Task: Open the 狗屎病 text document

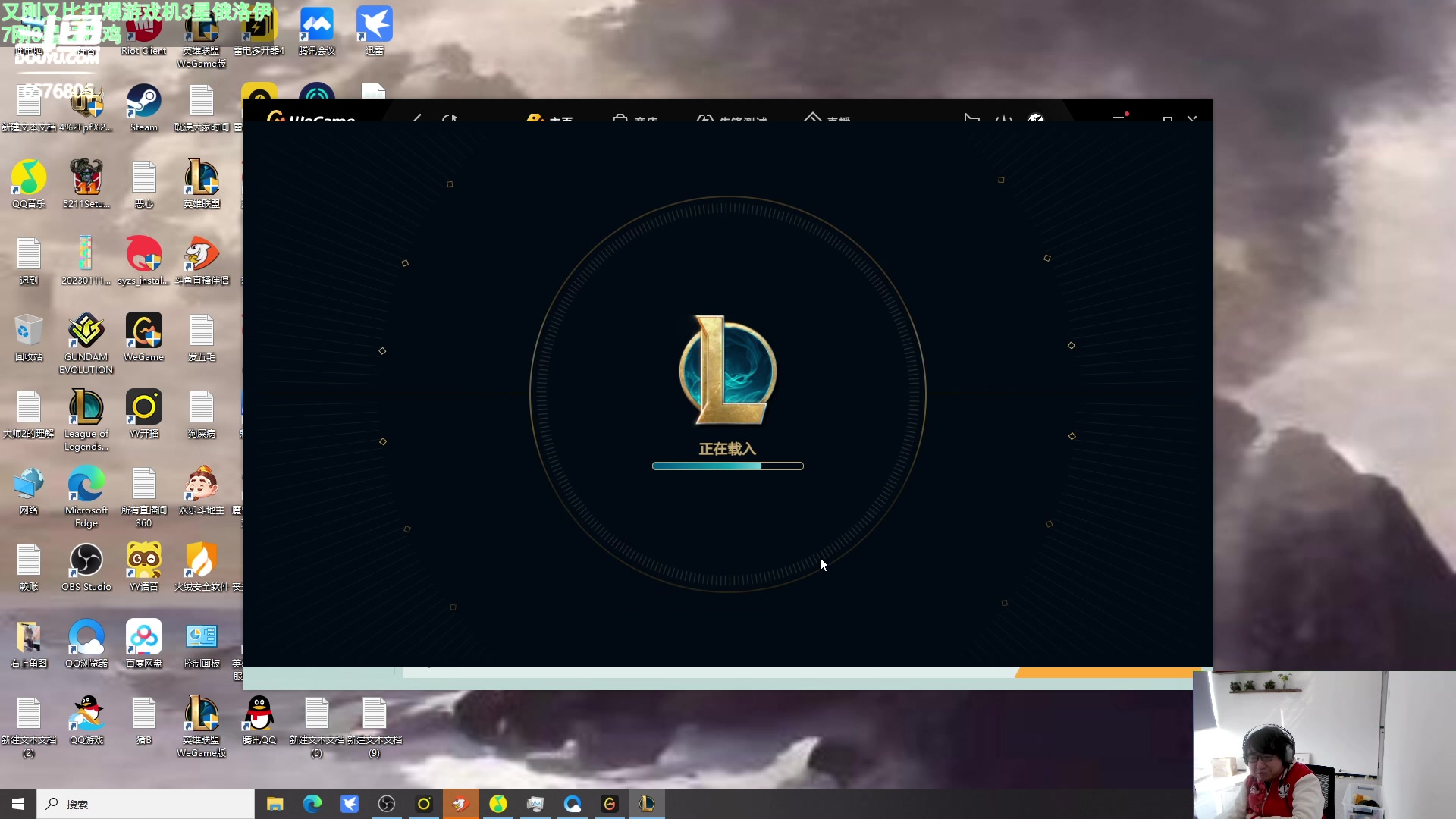Action: coord(201,414)
